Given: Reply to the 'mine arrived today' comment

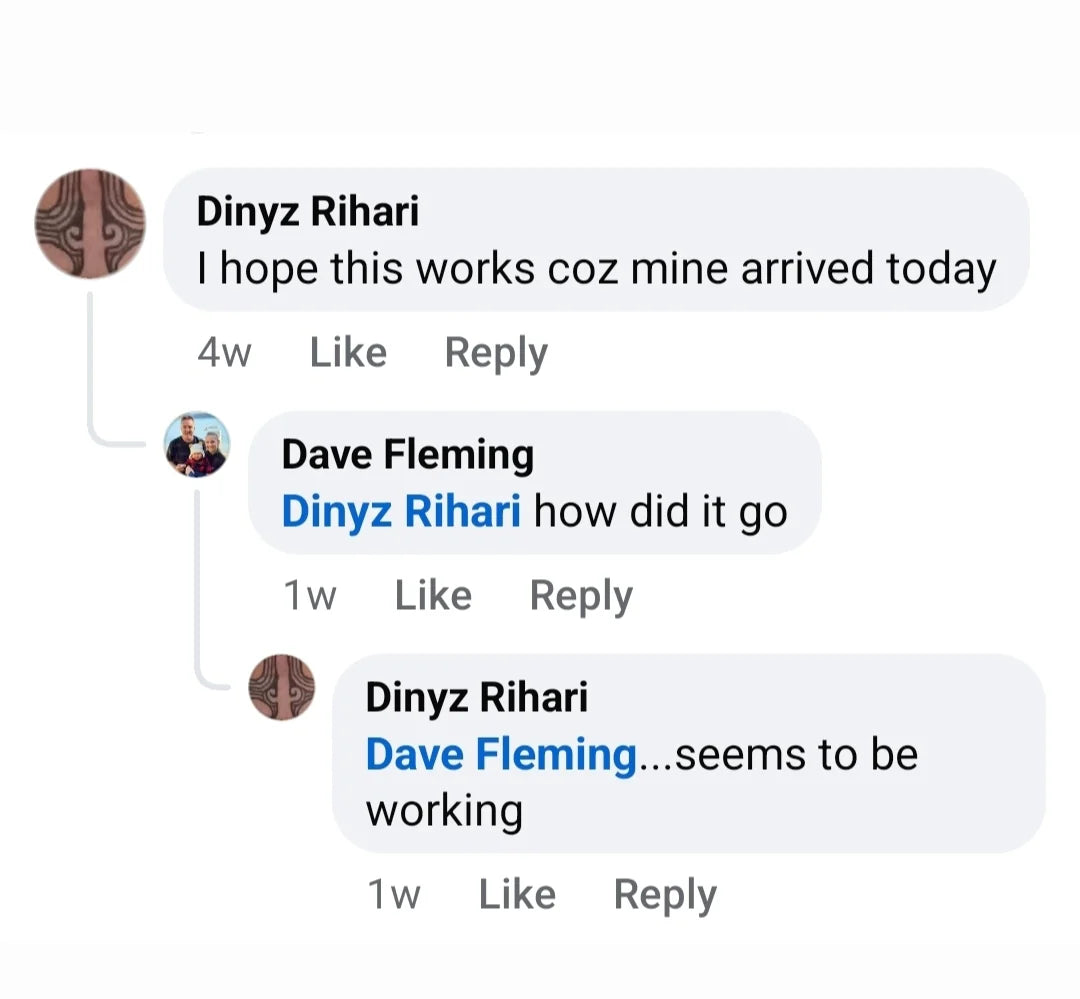Looking at the screenshot, I should coord(496,353).
